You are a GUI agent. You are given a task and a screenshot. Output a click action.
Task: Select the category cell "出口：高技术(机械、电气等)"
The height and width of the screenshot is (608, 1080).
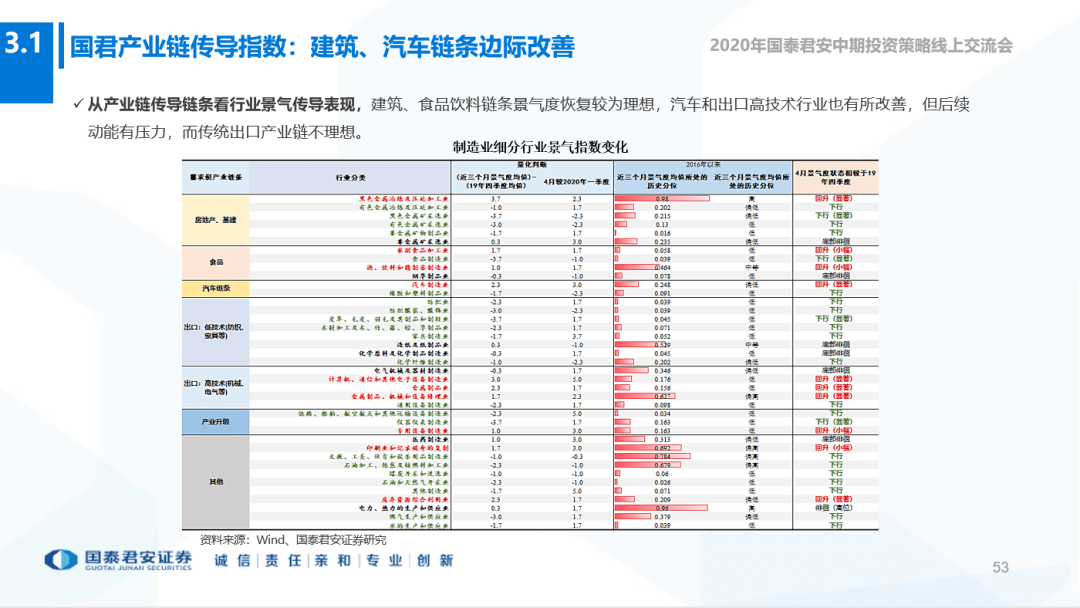pyautogui.click(x=216, y=388)
